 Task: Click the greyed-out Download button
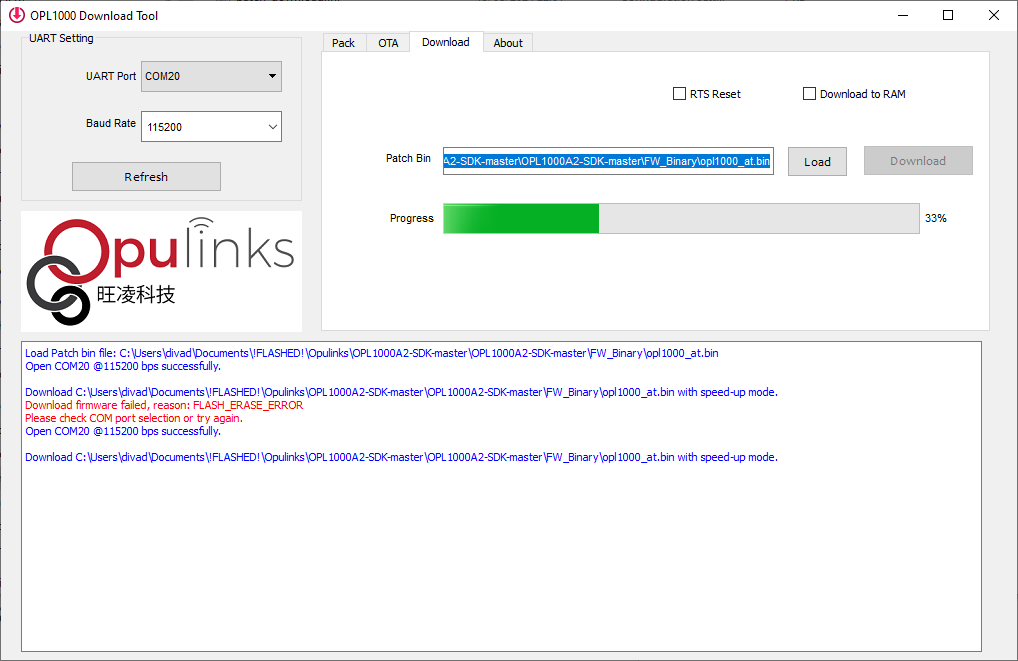click(x=918, y=160)
